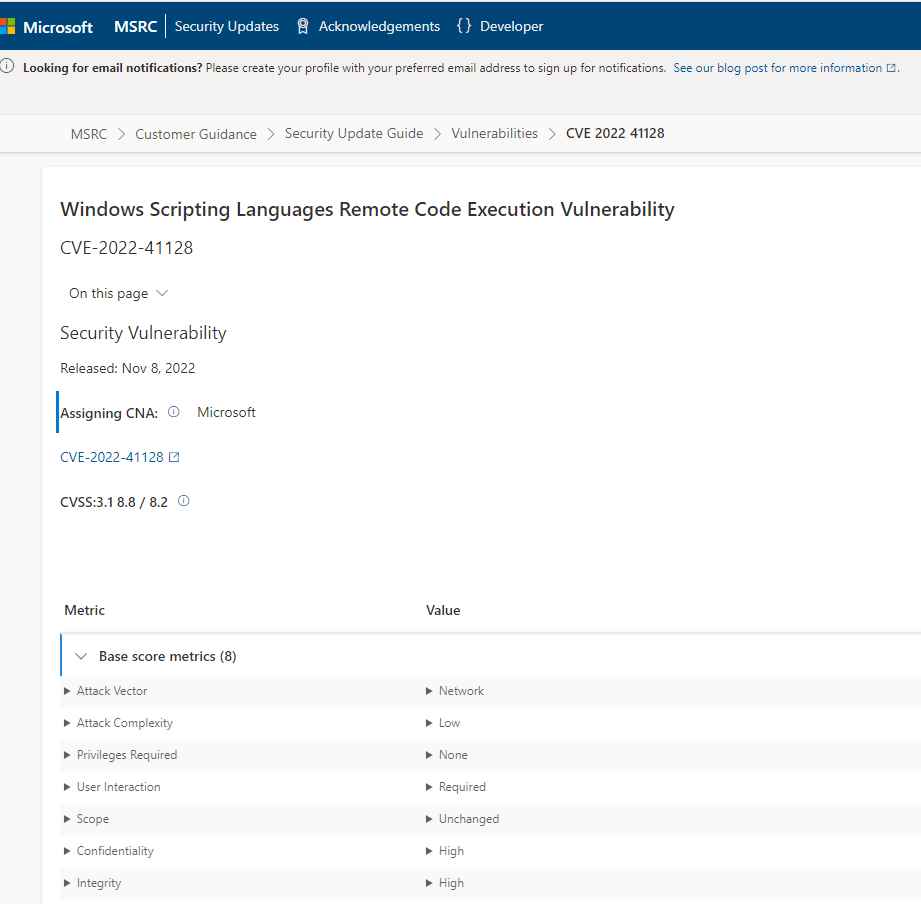Click the external link icon beside CVE-2022-41128 link

point(174,457)
